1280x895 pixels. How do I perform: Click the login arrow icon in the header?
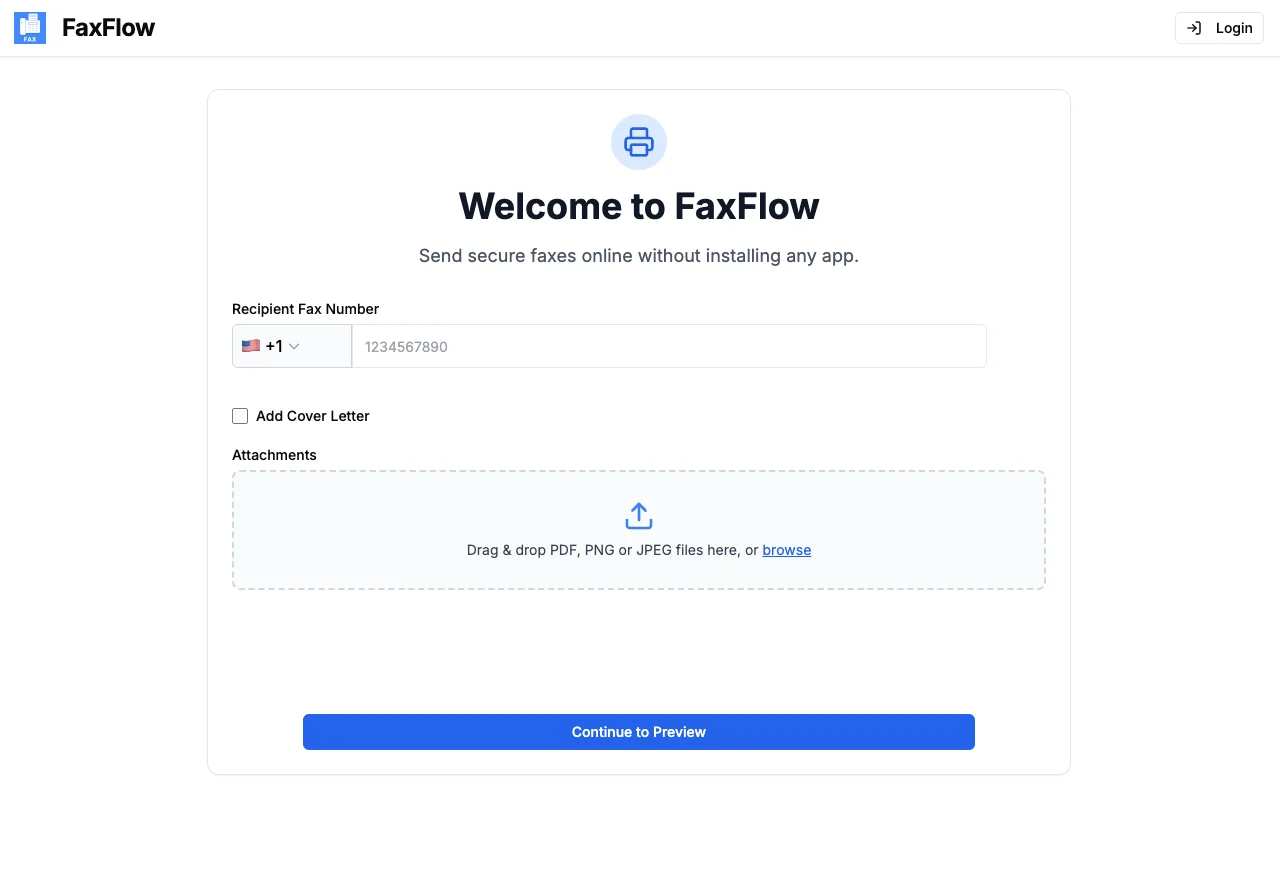(x=1193, y=27)
